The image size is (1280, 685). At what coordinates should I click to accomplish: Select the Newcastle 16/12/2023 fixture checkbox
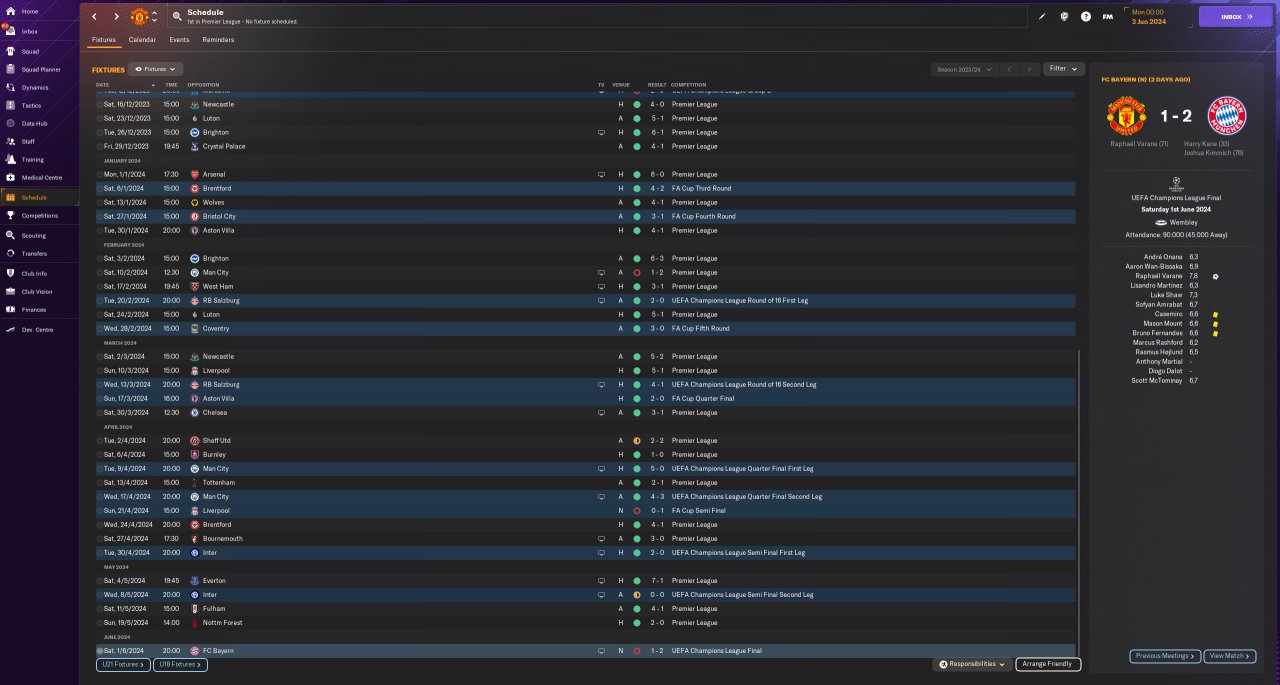(x=100, y=104)
